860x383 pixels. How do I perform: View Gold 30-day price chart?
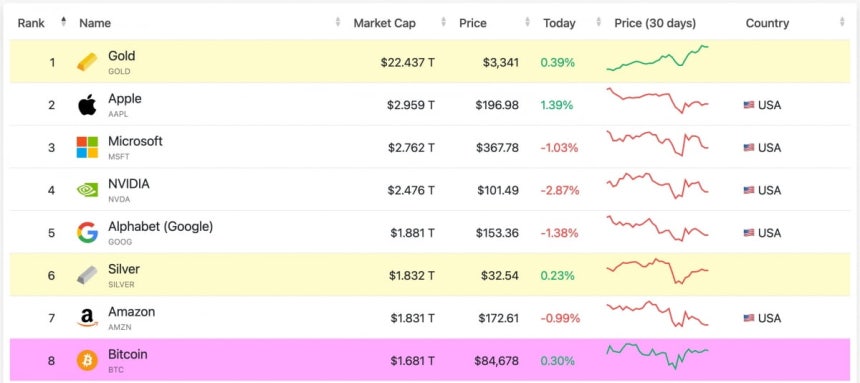pos(657,58)
